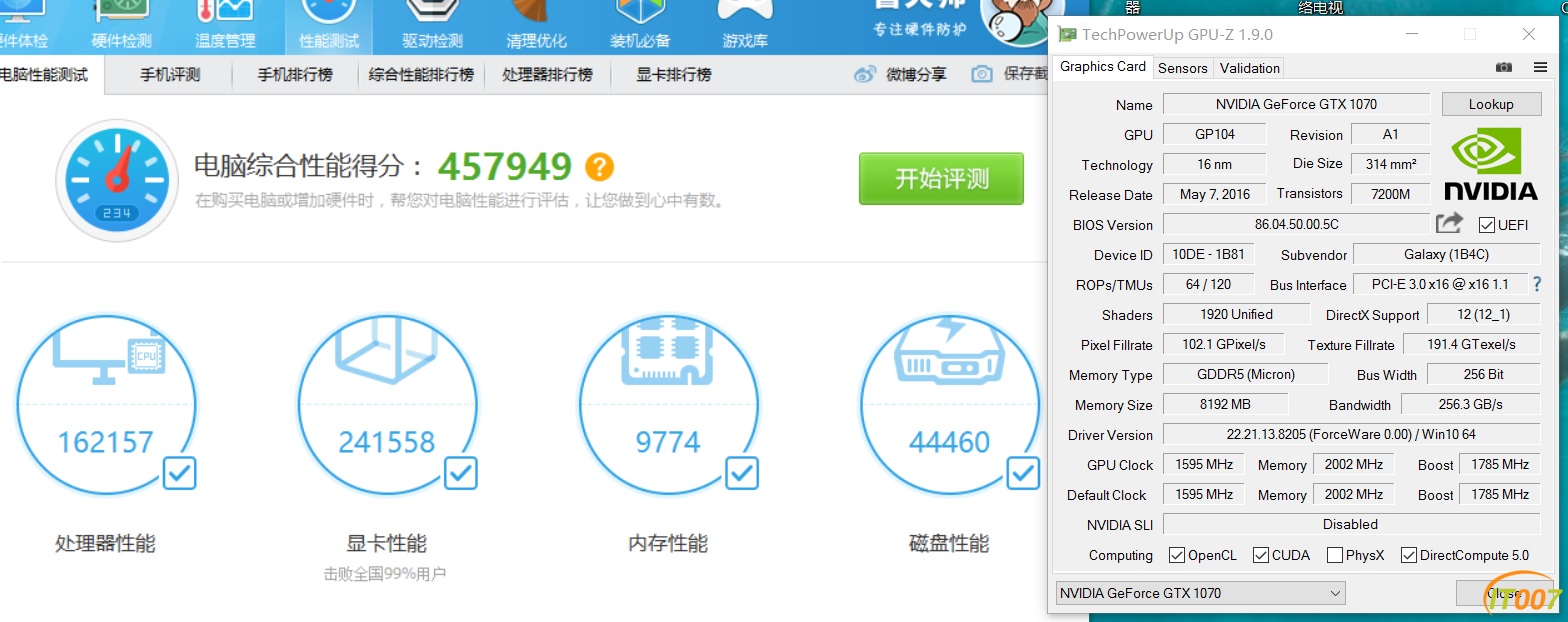Click the 击败全国99%用户 text
This screenshot has width=1568, height=622.
(385, 574)
